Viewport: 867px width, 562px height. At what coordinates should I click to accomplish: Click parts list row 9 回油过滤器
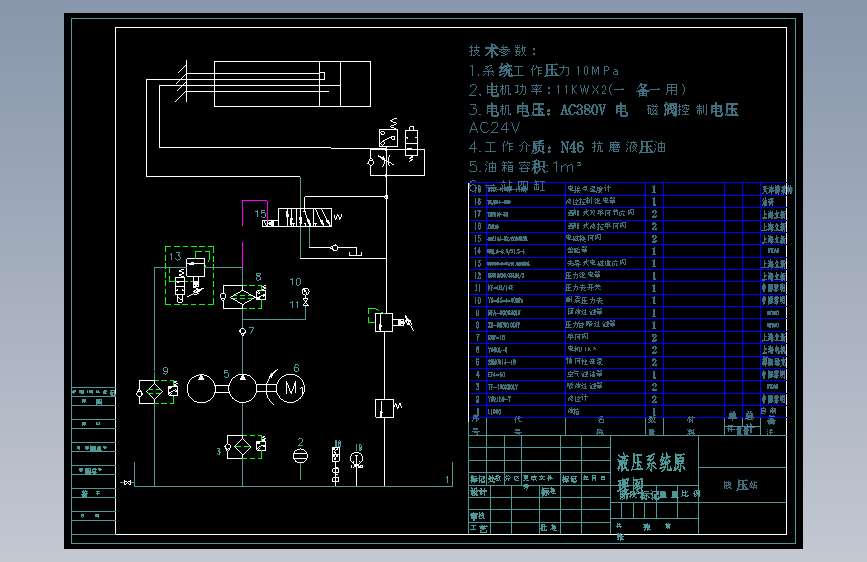(x=628, y=313)
